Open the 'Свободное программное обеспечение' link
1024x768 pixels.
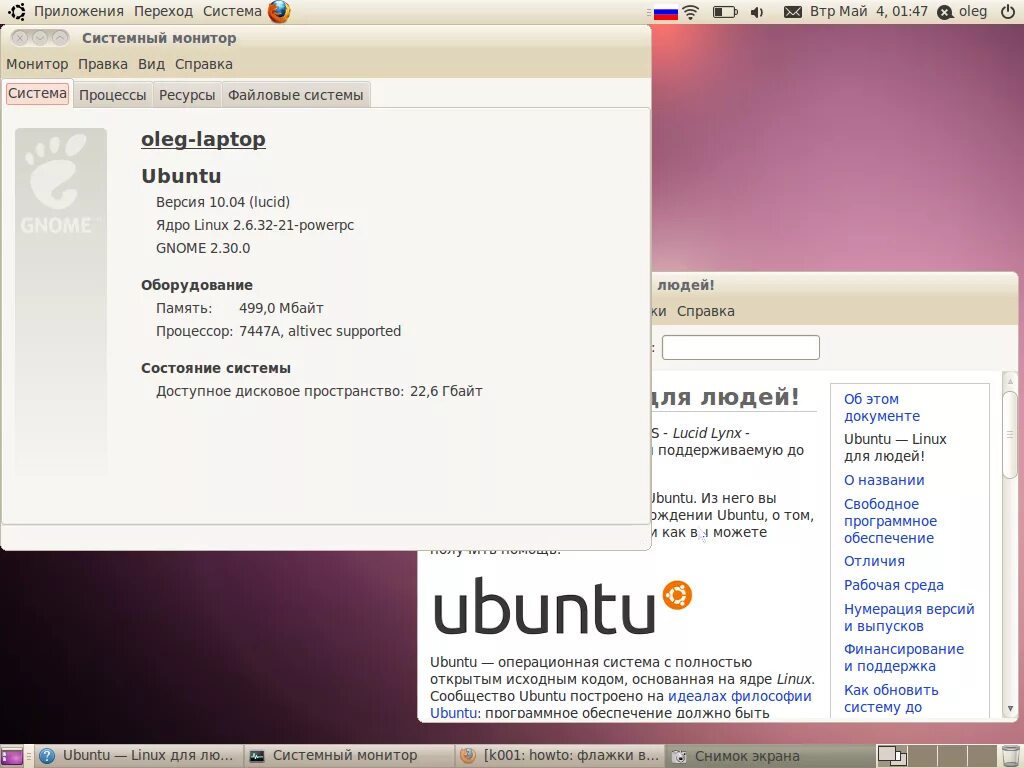890,521
